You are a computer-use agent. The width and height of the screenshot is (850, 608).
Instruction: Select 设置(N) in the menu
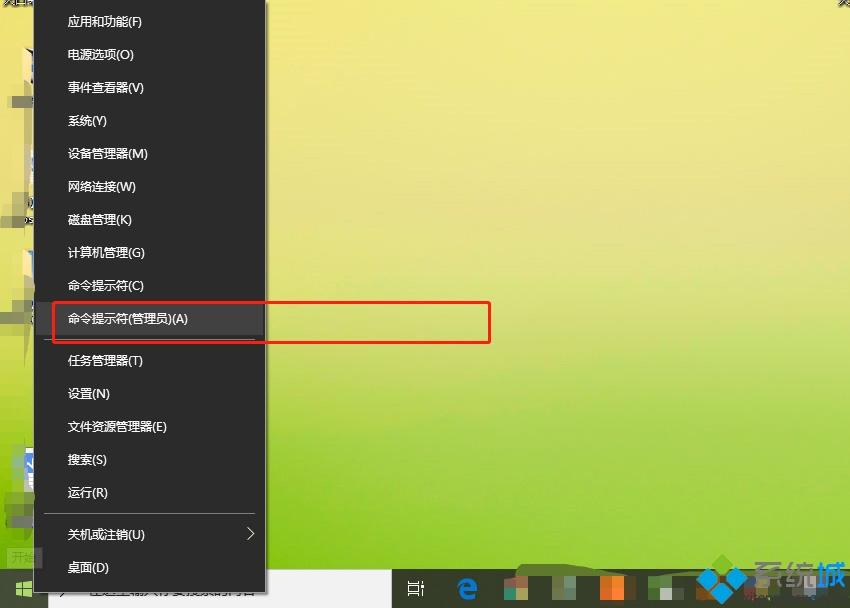pos(88,394)
